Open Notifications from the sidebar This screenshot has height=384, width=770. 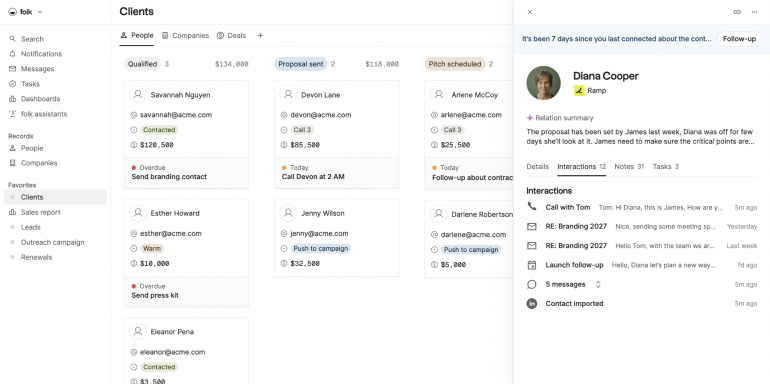pos(41,54)
